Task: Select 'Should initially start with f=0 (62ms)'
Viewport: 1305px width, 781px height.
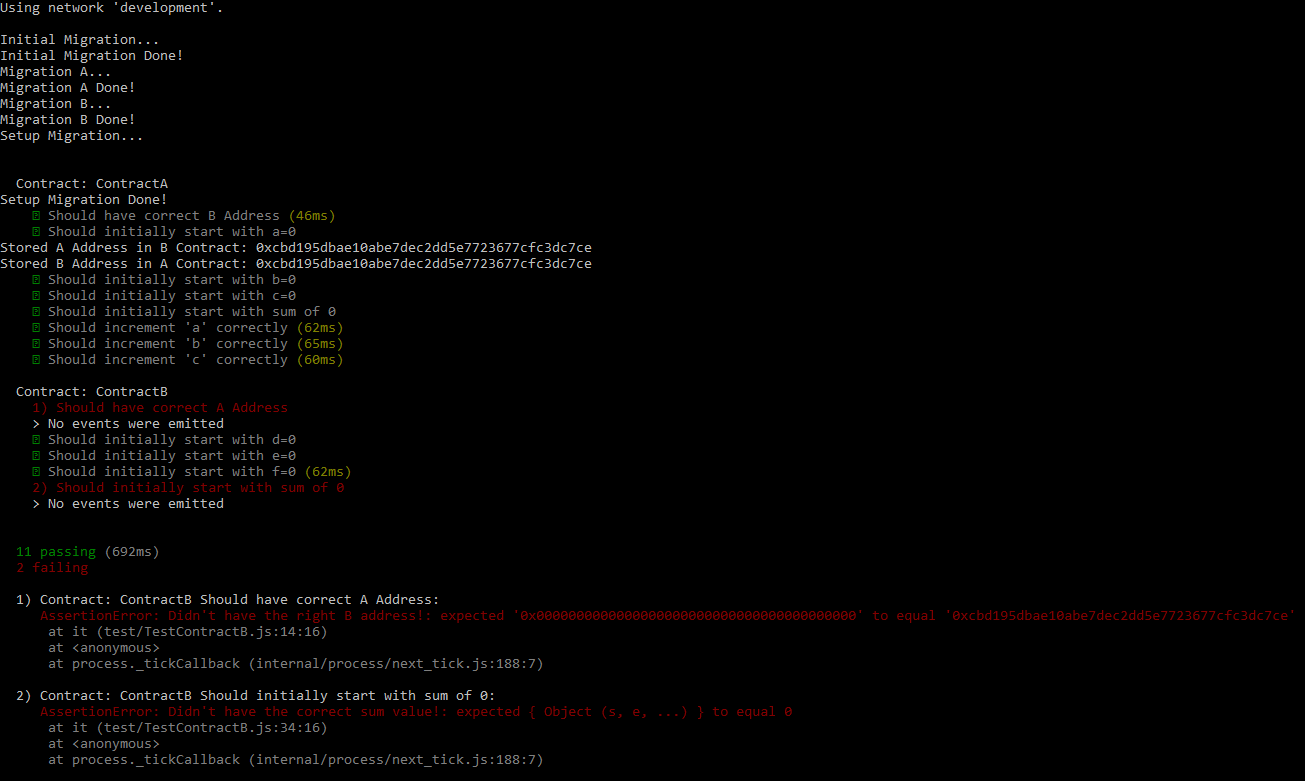Action: [x=192, y=472]
